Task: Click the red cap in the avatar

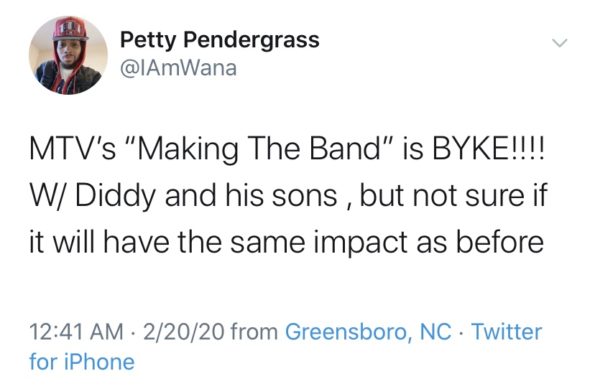Action: click(x=71, y=28)
